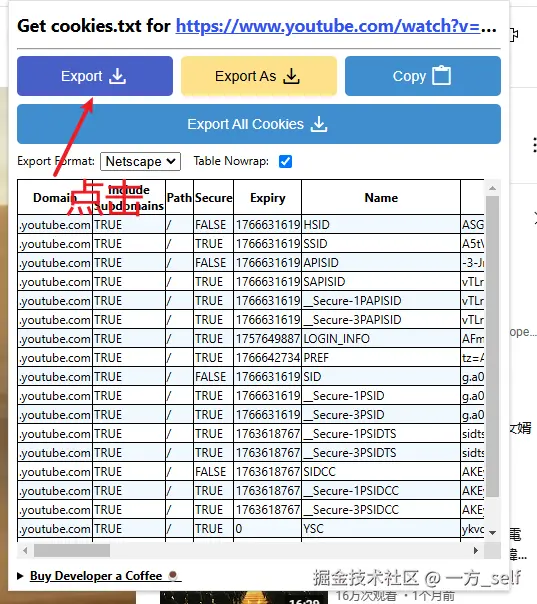Click the vertical scrollbar down arrow
This screenshot has width=537, height=604.
tap(492, 533)
